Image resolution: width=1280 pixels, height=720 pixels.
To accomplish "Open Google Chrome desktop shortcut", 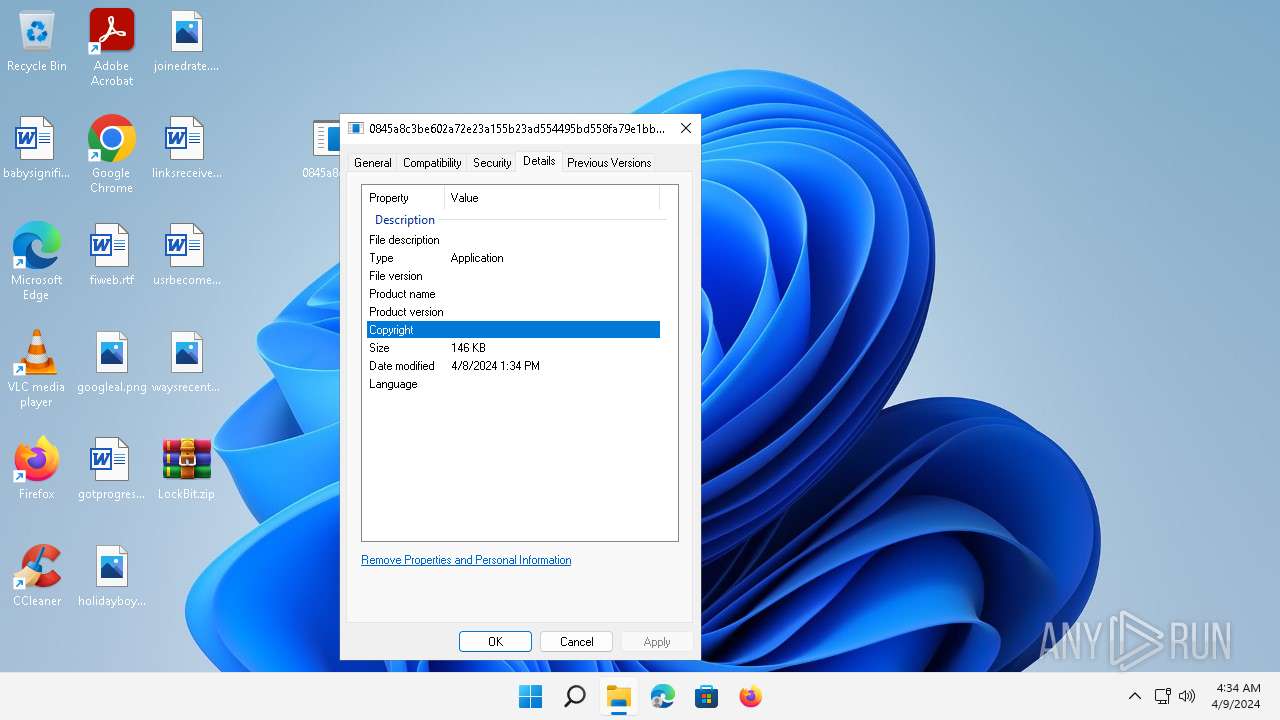I will tap(112, 154).
